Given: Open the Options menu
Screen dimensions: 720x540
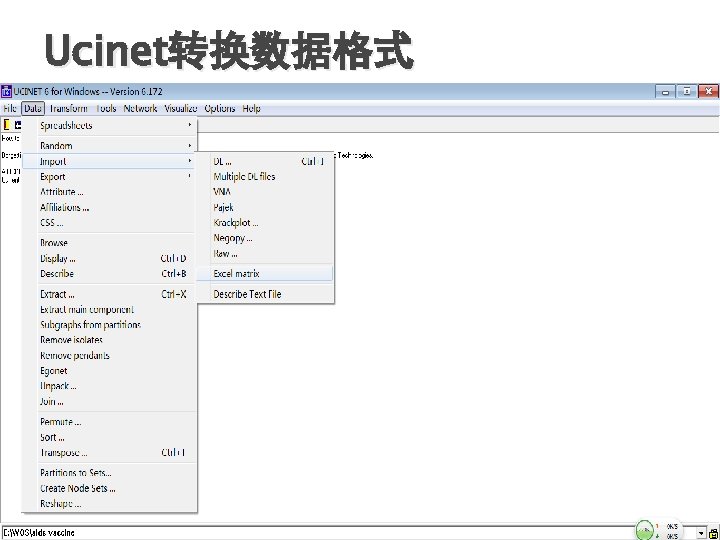Looking at the screenshot, I should 219,108.
